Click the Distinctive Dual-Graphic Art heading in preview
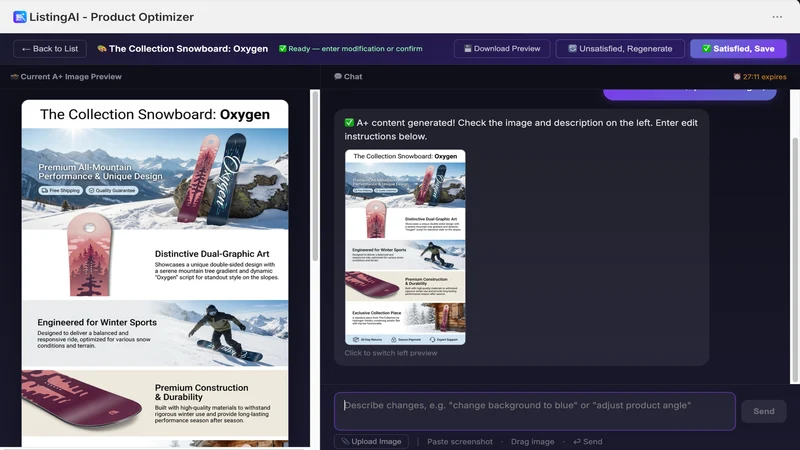This screenshot has width=800, height=450. point(212,254)
